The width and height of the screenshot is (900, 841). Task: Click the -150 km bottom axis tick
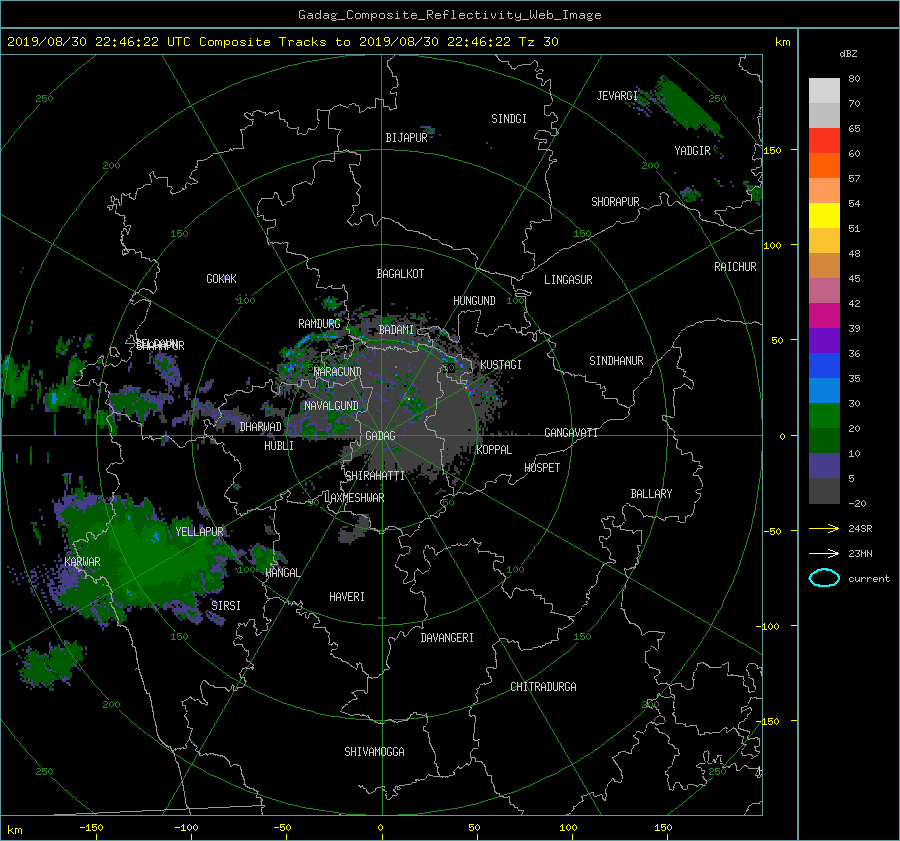[91, 827]
